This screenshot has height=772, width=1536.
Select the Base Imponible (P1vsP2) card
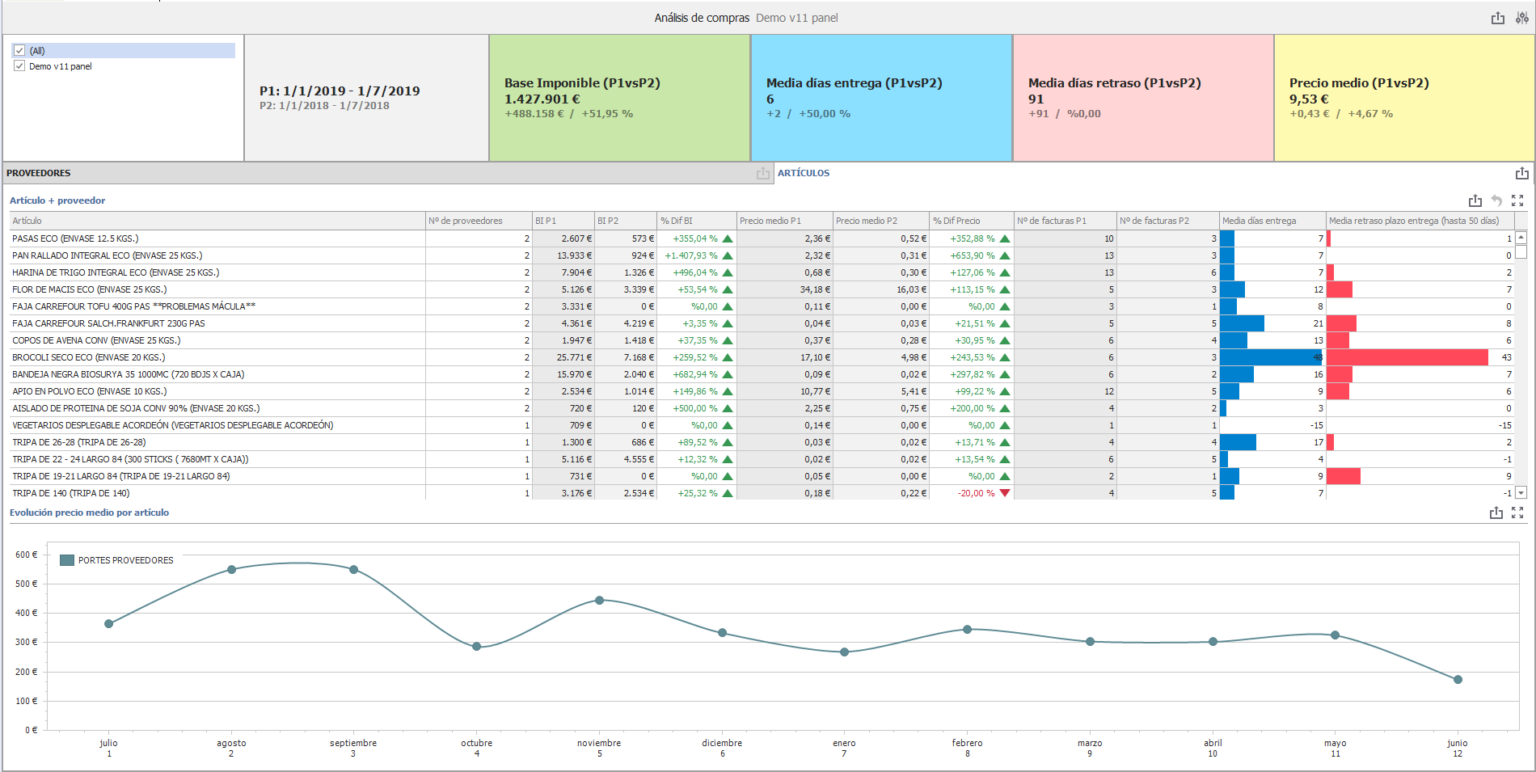click(619, 98)
